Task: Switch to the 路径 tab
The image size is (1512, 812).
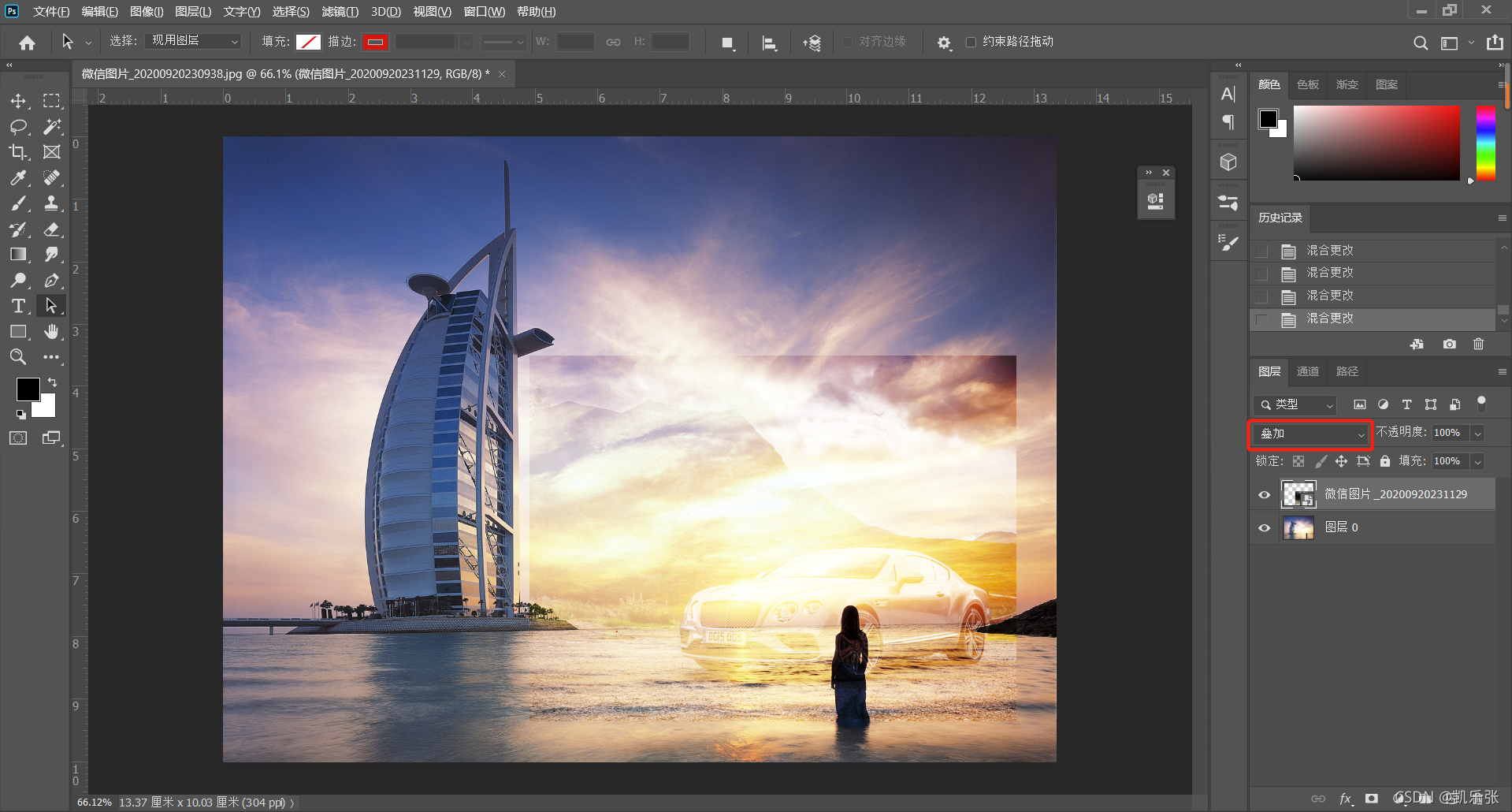Action: pyautogui.click(x=1347, y=371)
